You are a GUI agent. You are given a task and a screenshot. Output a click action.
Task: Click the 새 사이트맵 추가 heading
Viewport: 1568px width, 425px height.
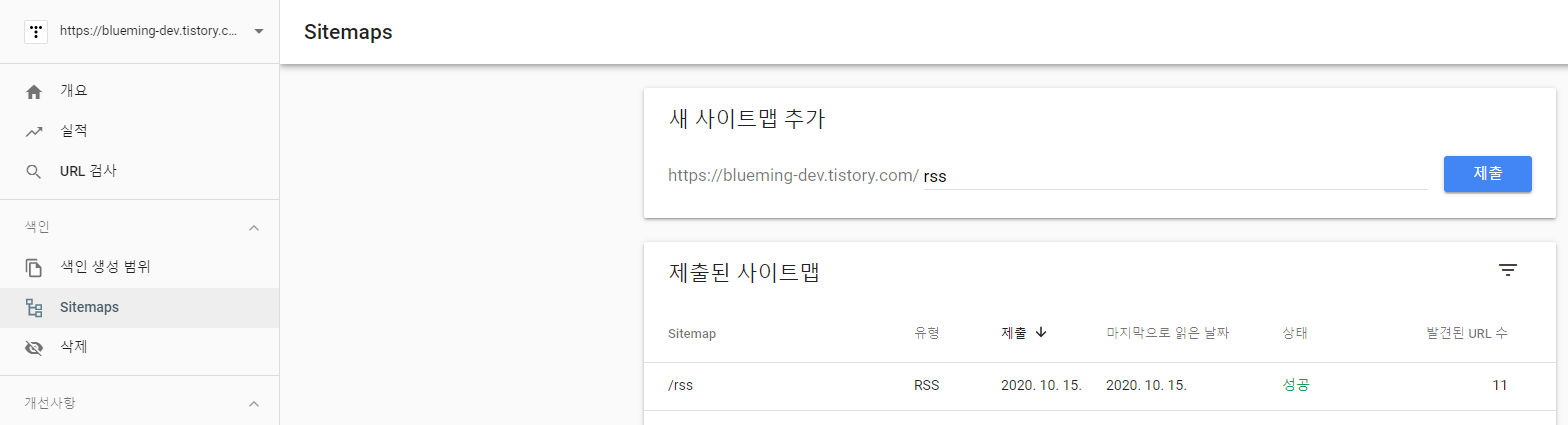(746, 119)
